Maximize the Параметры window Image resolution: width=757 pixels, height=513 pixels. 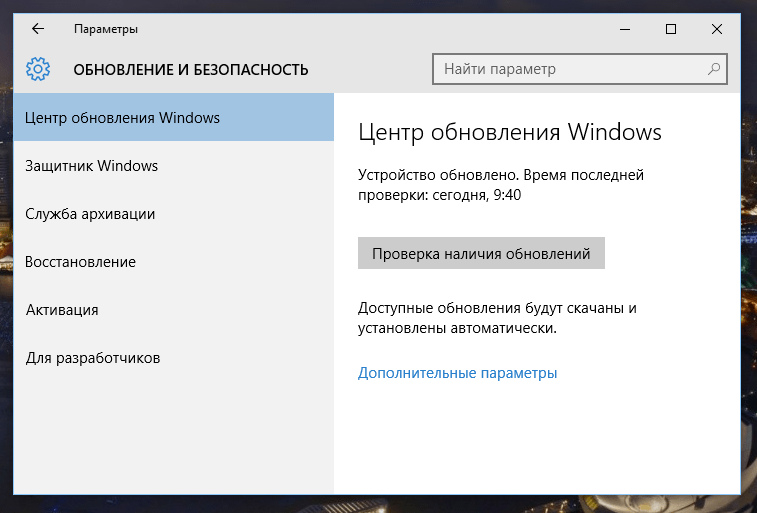[x=671, y=29]
